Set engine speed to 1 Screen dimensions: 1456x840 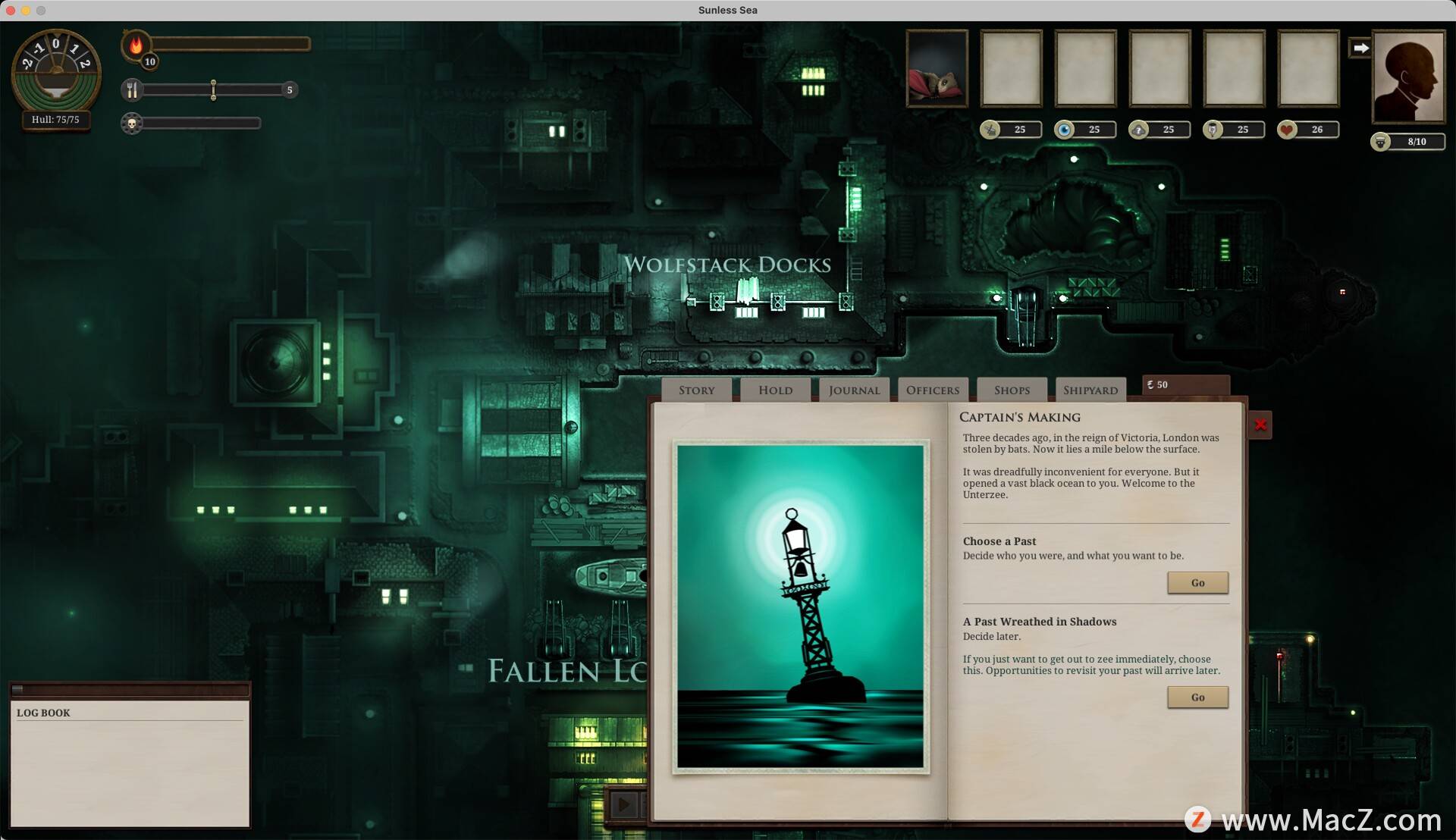click(74, 49)
